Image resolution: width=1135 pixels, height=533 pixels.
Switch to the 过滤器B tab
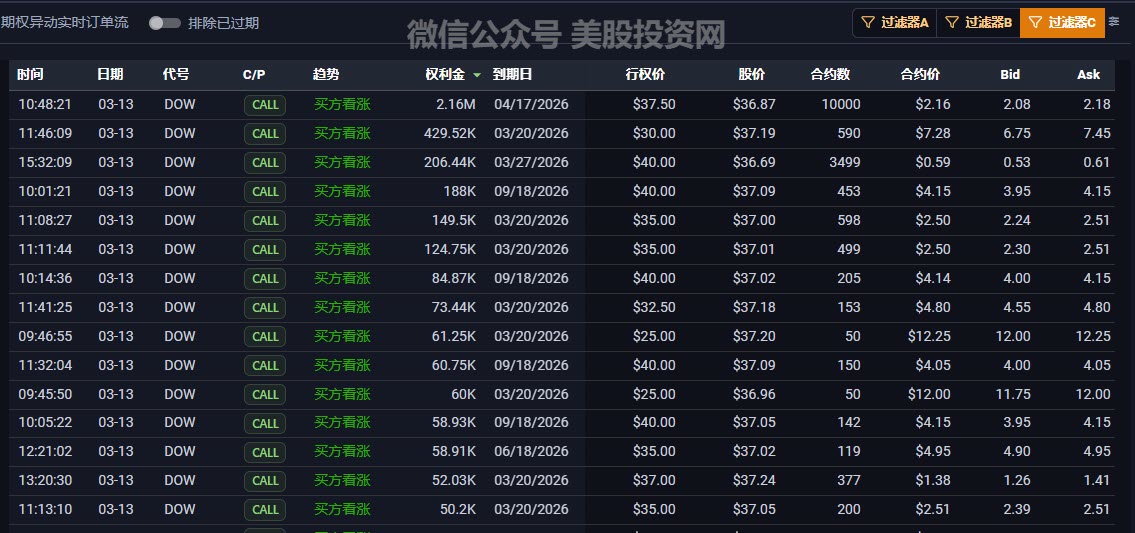[x=978, y=22]
